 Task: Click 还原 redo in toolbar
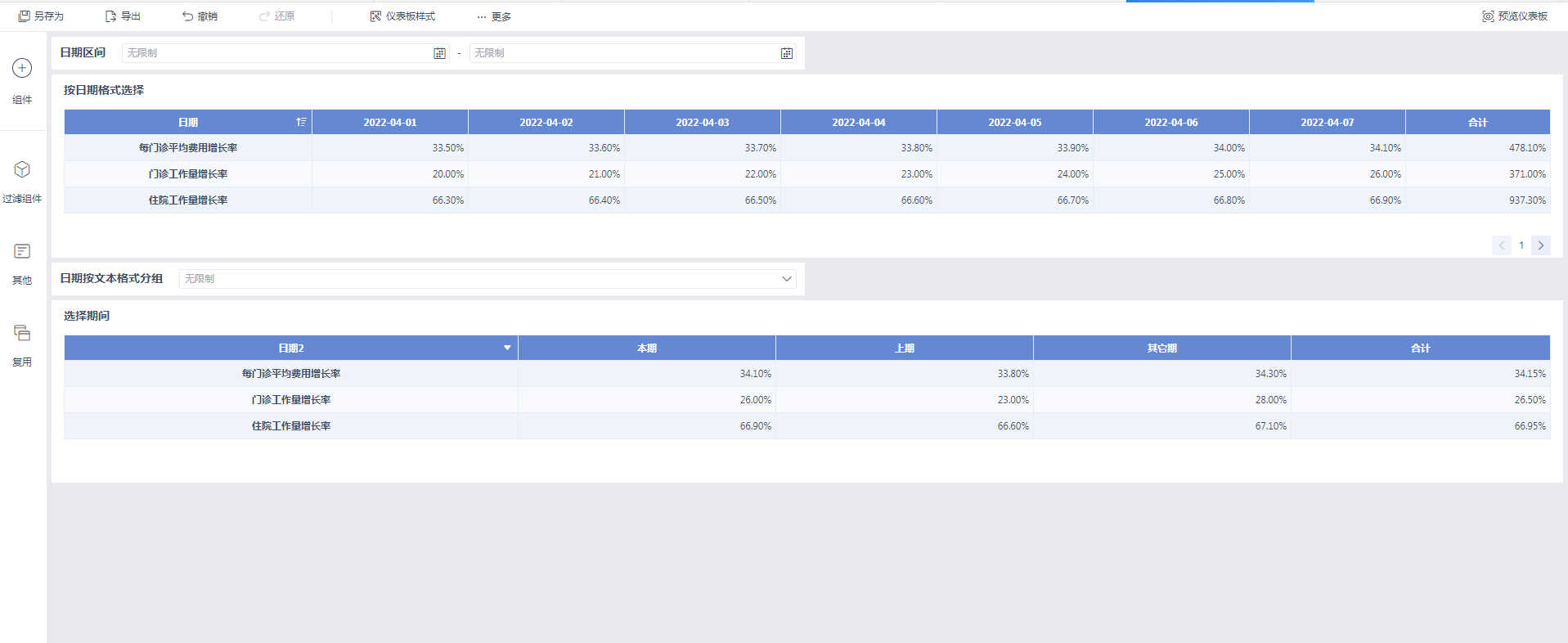pos(276,16)
